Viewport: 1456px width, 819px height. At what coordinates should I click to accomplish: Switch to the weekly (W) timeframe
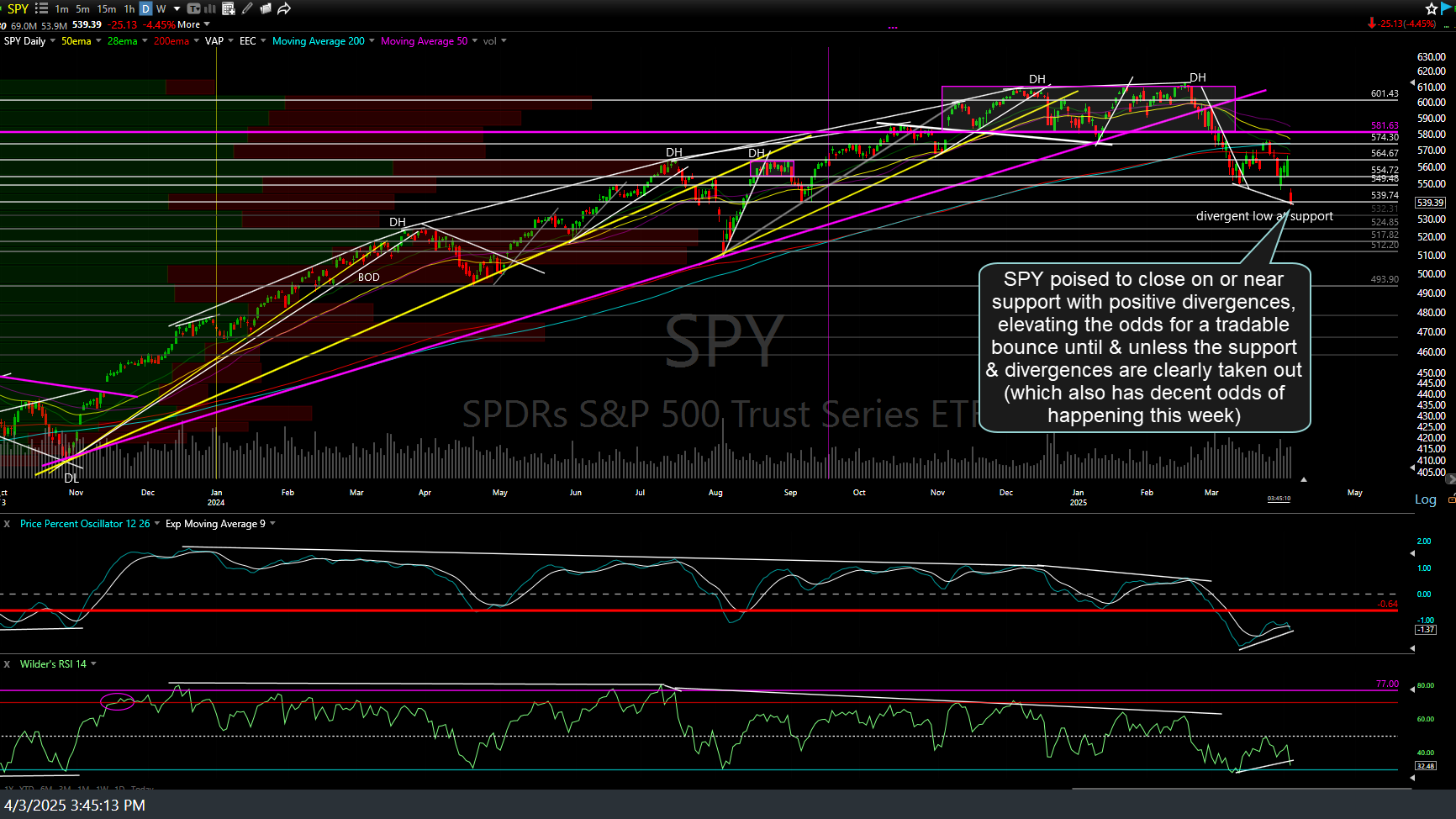(x=161, y=8)
